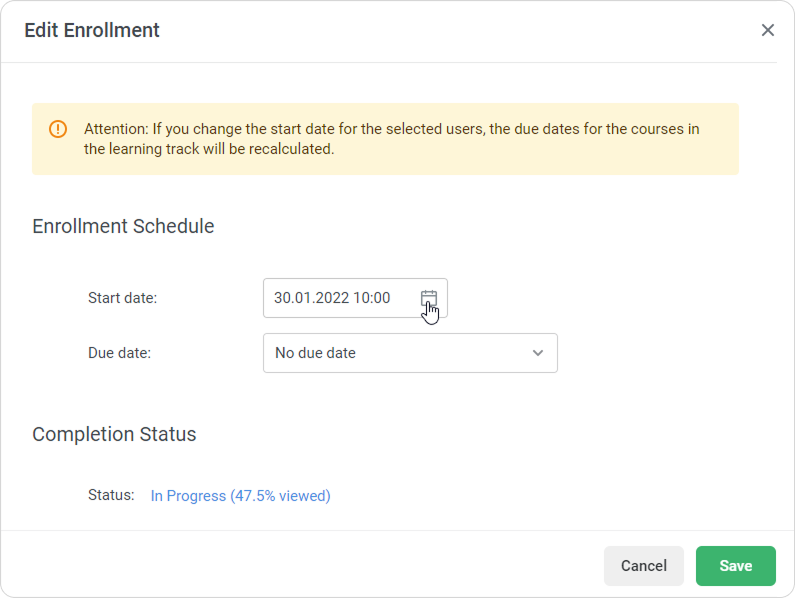Click the 'Status:' label
The image size is (795, 598).
111,495
